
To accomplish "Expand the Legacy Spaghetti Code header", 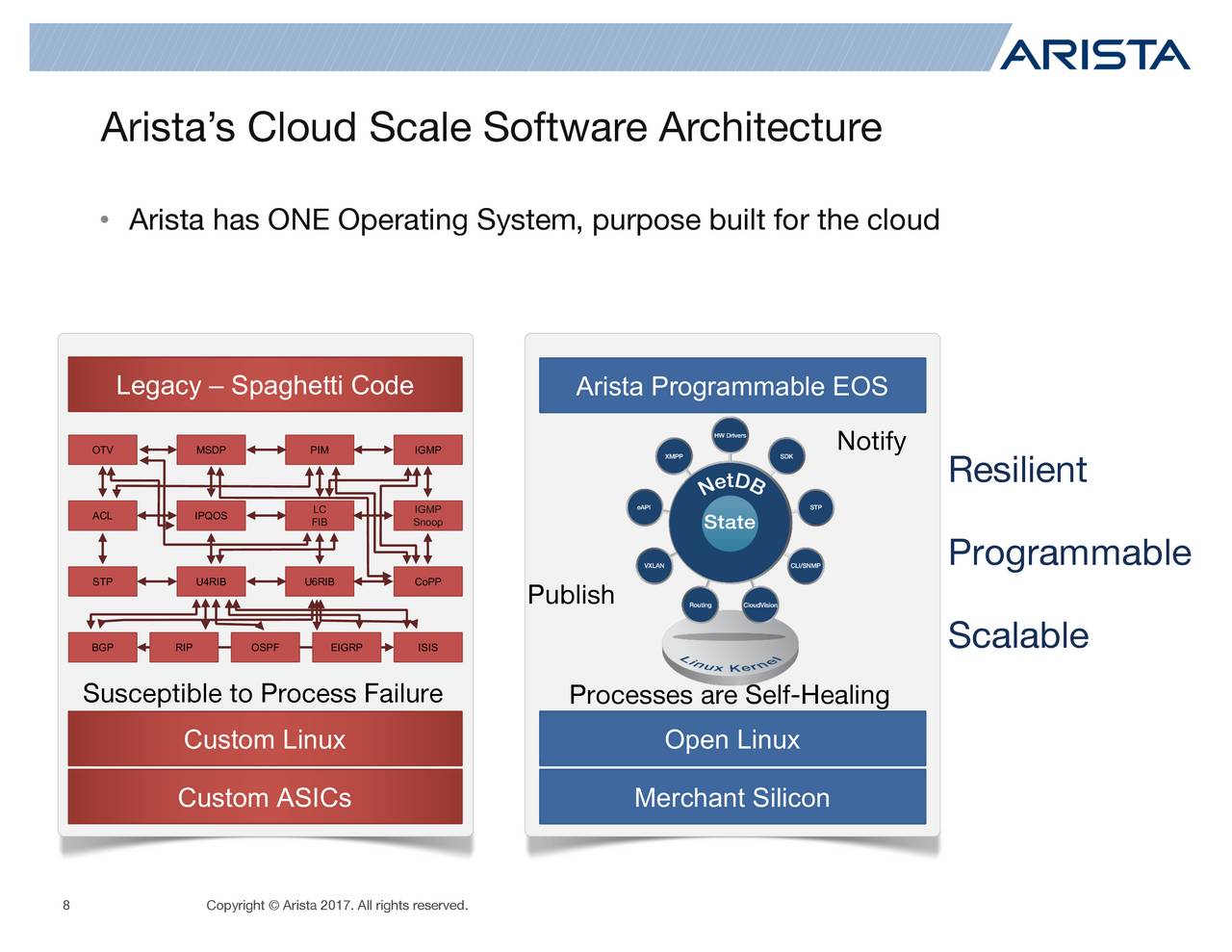I will coord(264,384).
